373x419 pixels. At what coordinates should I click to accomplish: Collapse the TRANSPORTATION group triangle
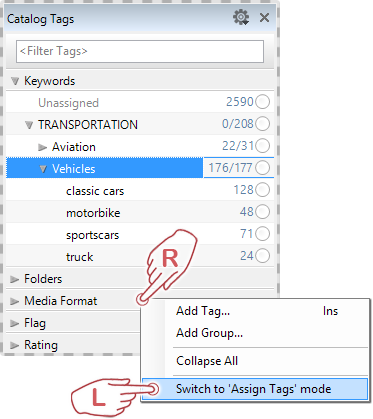(29, 125)
